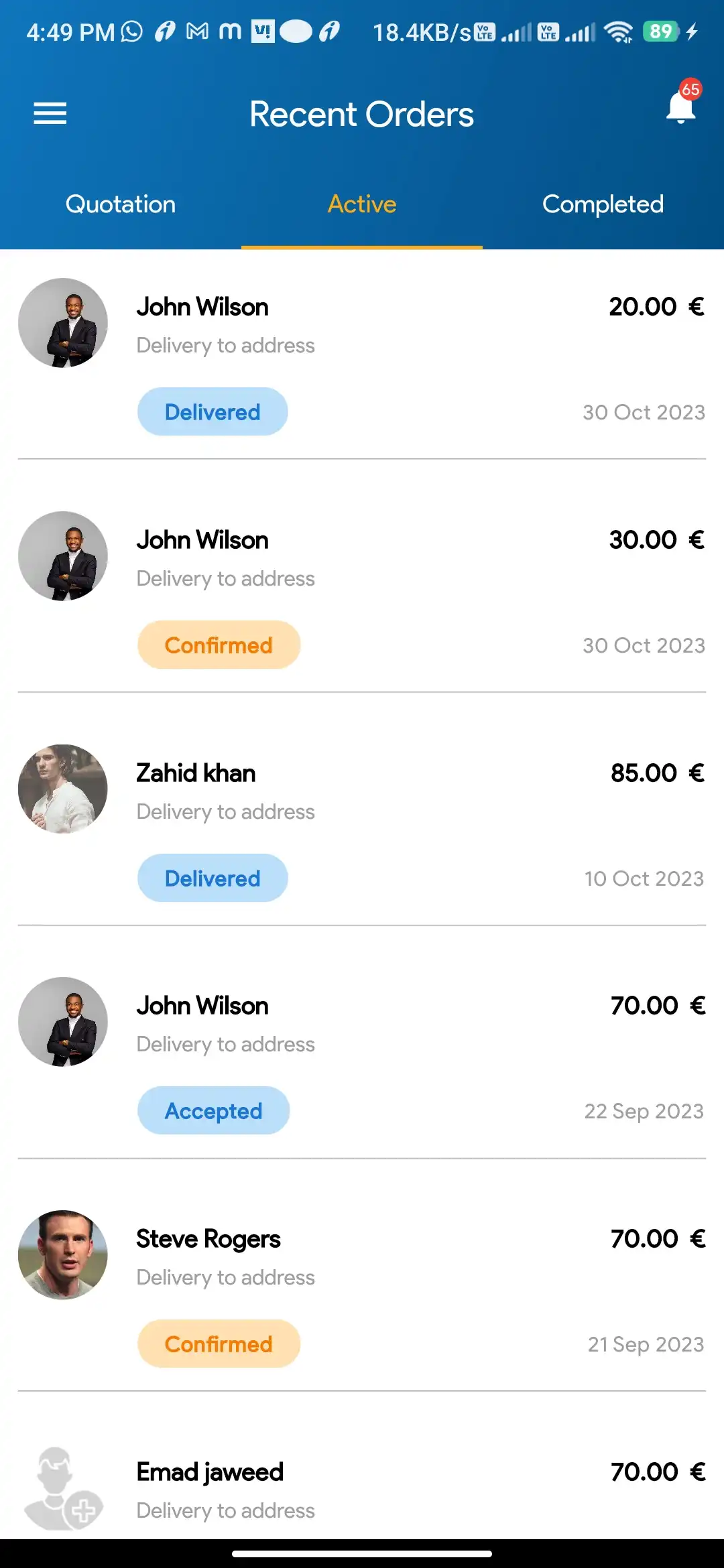Open the Completed tab

(x=603, y=204)
